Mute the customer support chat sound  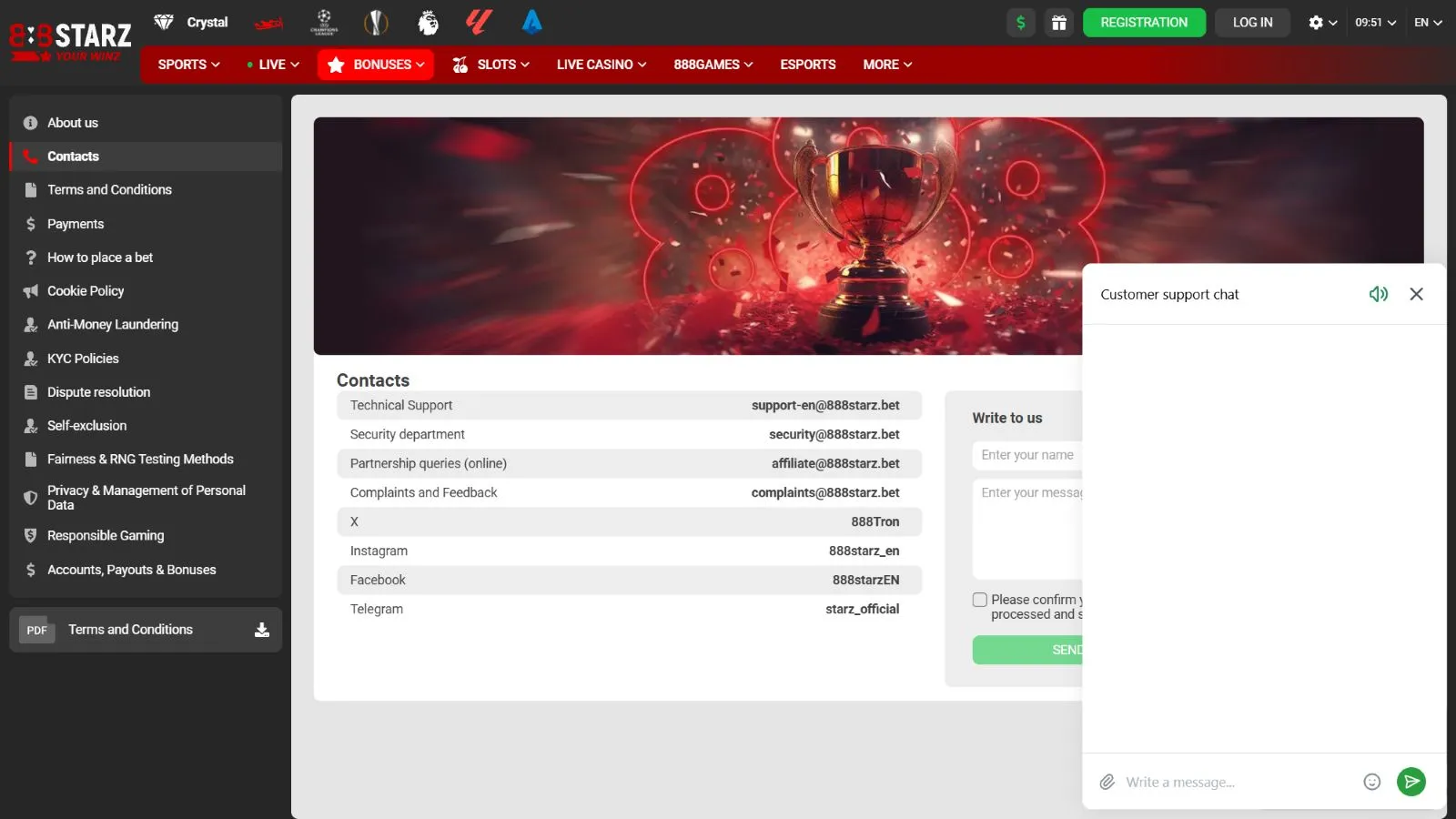tap(1378, 294)
